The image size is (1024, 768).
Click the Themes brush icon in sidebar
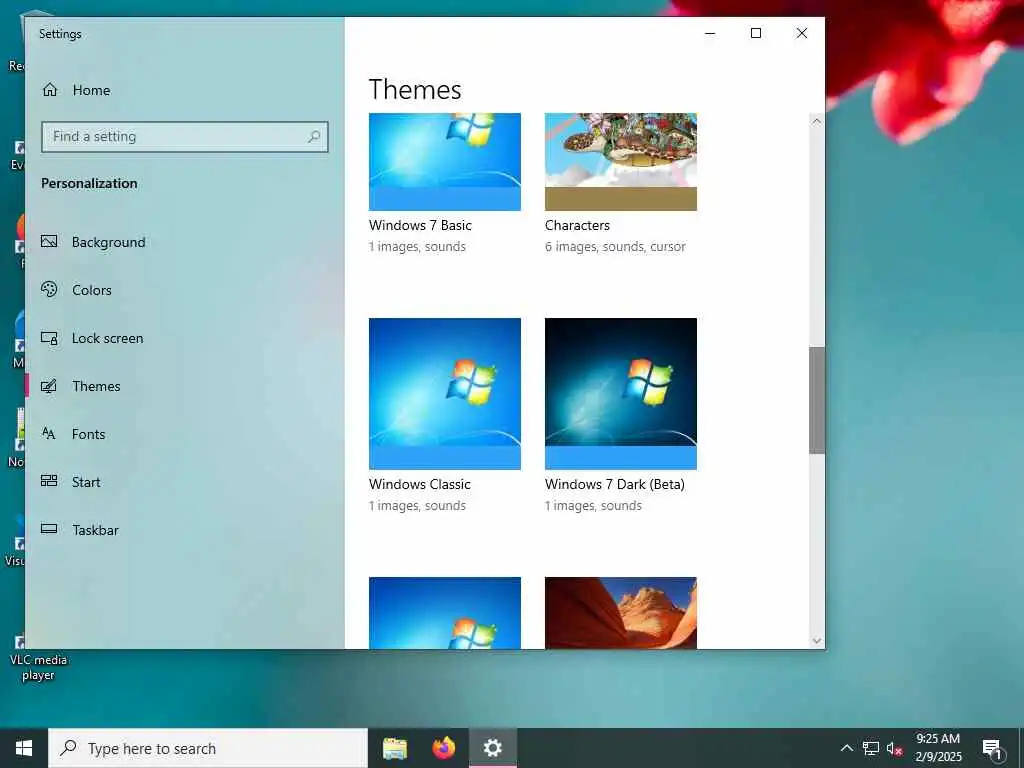[x=49, y=386]
